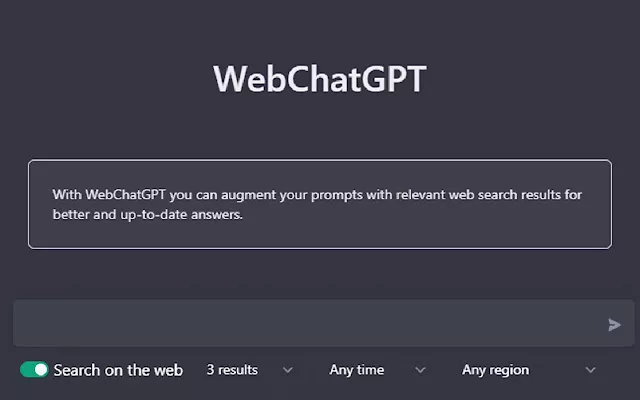Click the chevron arrow next to "Any time"
Image resolution: width=640 pixels, height=400 pixels.
click(x=420, y=370)
